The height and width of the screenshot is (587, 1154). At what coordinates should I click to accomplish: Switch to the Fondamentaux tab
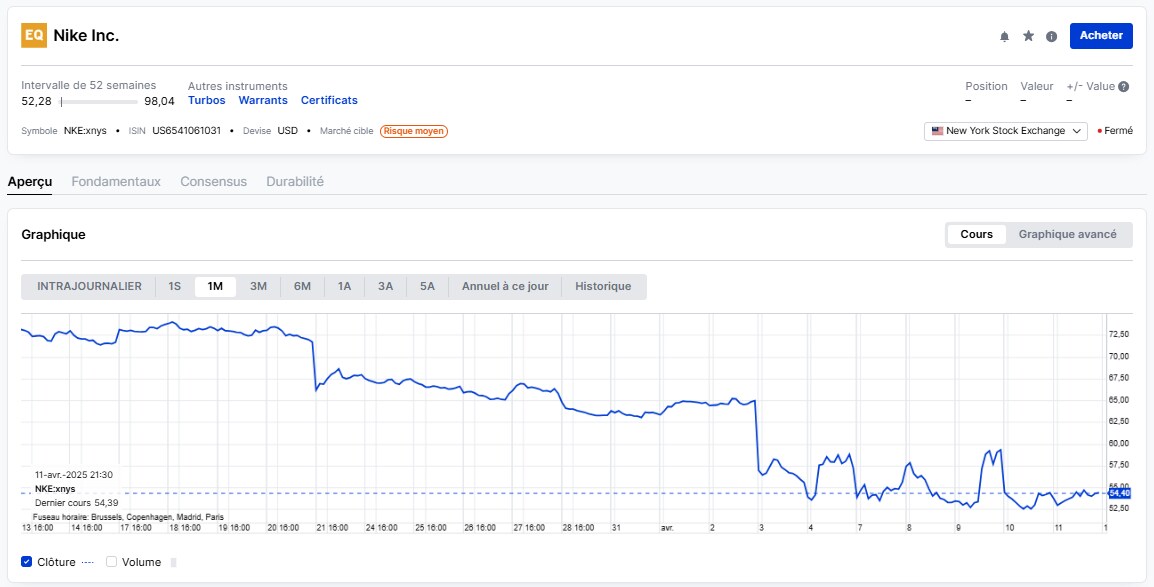tap(116, 182)
